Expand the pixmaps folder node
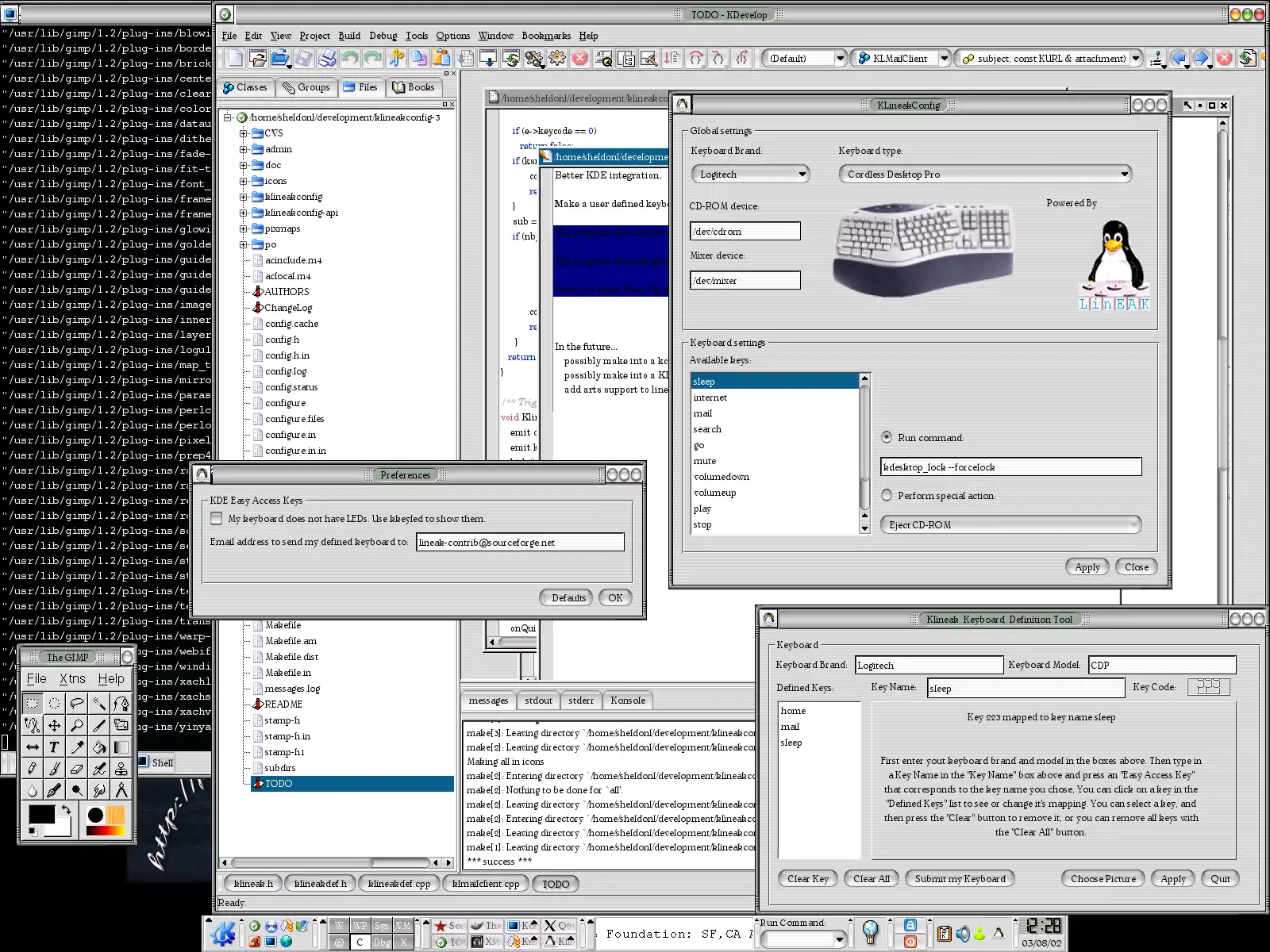1270x952 pixels. click(x=244, y=228)
